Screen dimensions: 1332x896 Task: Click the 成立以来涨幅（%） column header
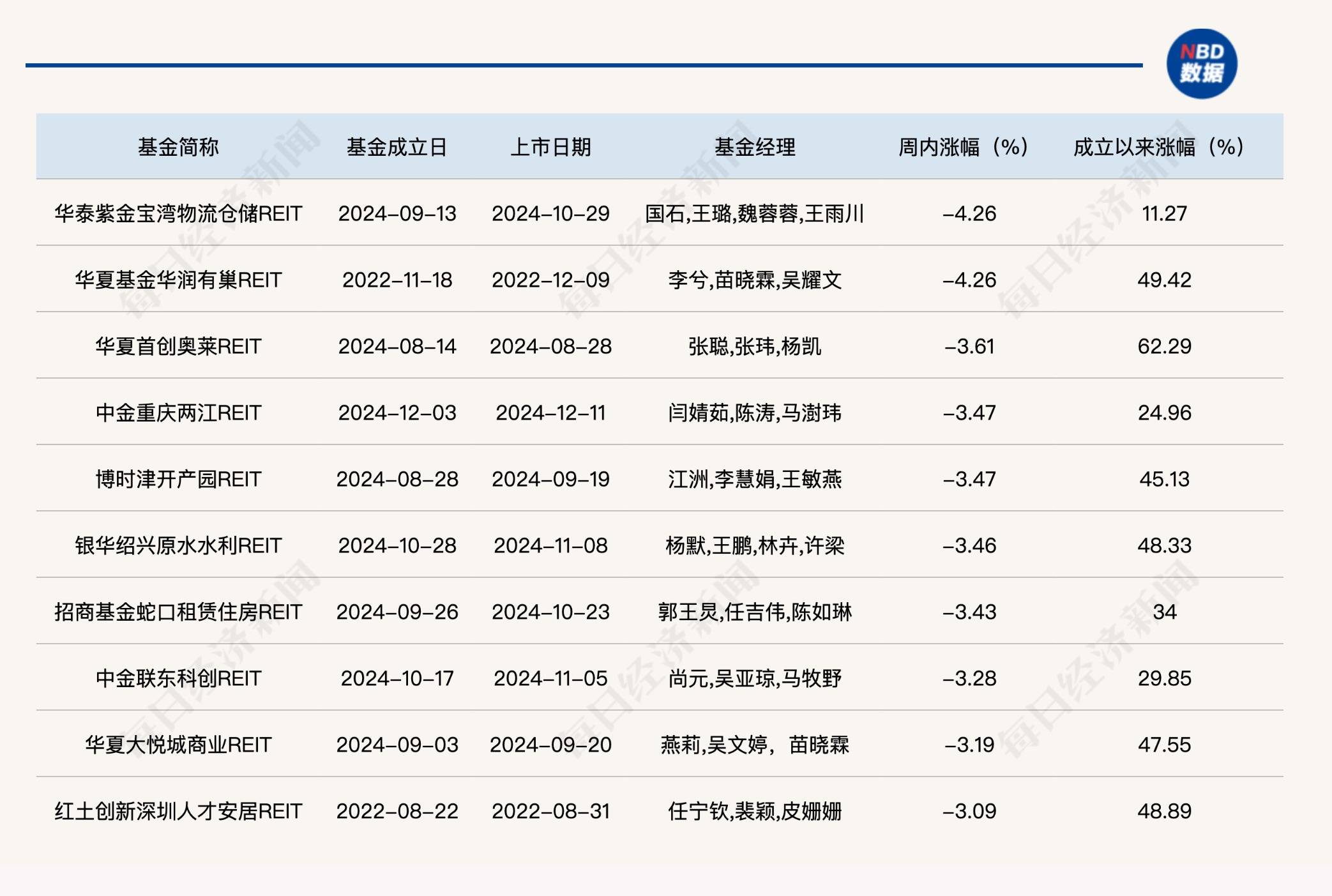point(1158,147)
